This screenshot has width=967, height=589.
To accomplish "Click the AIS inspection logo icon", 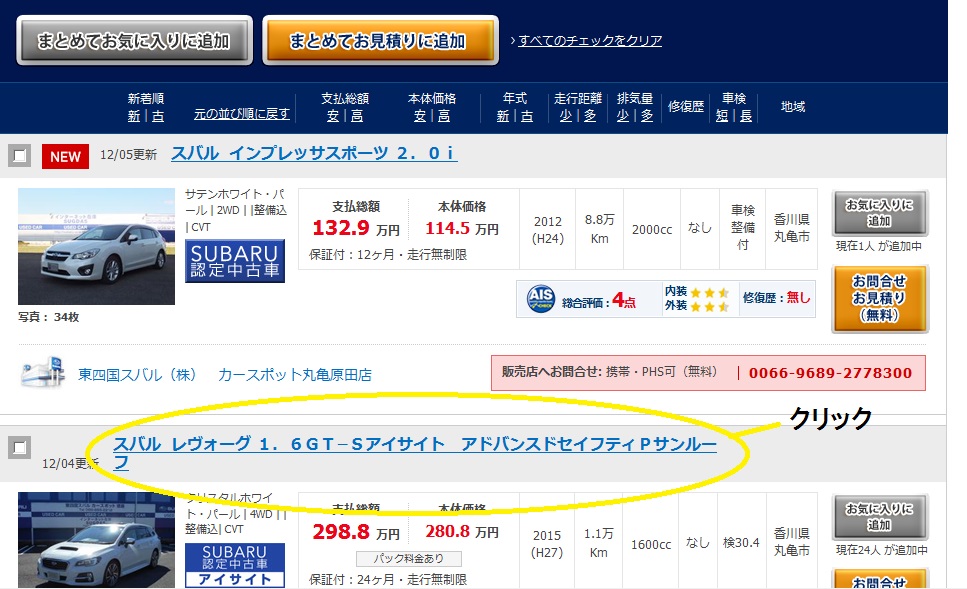I will [x=541, y=299].
